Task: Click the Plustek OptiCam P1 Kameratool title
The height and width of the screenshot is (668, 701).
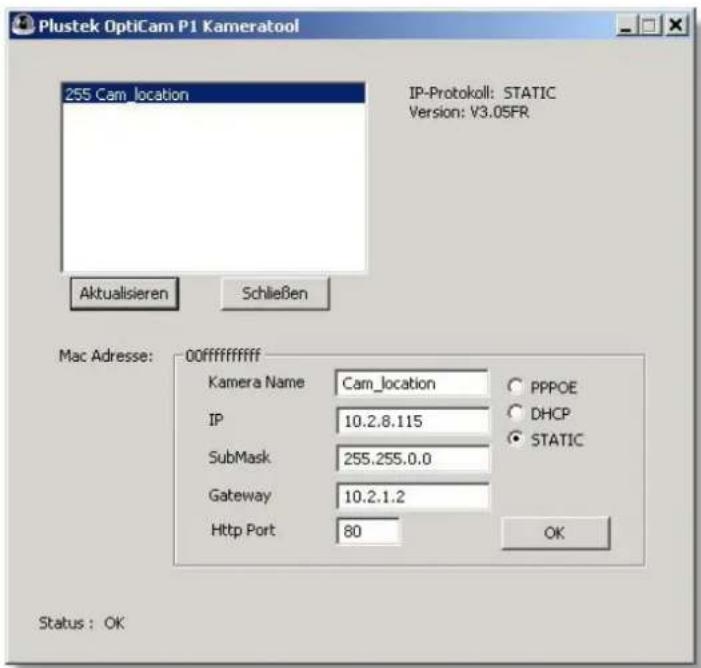Action: [169, 26]
